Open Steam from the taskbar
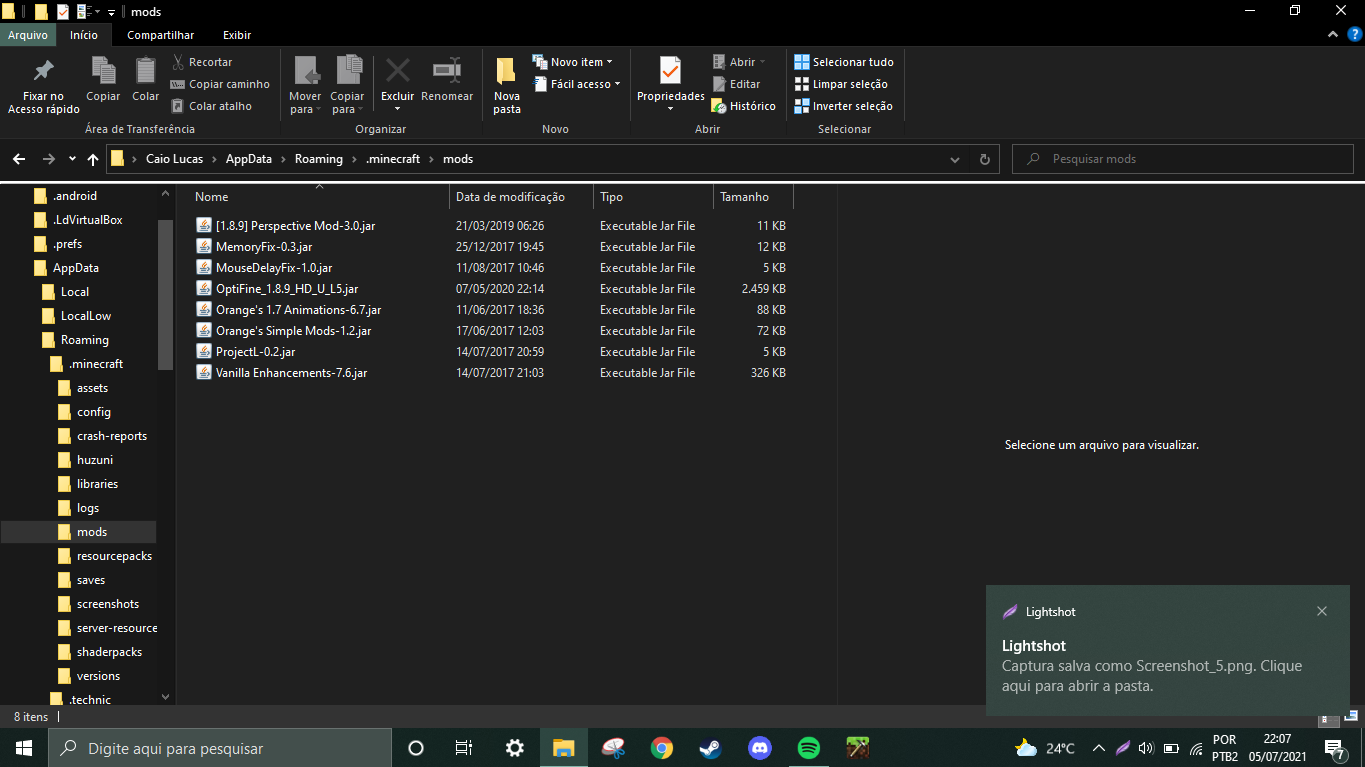Image resolution: width=1365 pixels, height=767 pixels. [711, 748]
